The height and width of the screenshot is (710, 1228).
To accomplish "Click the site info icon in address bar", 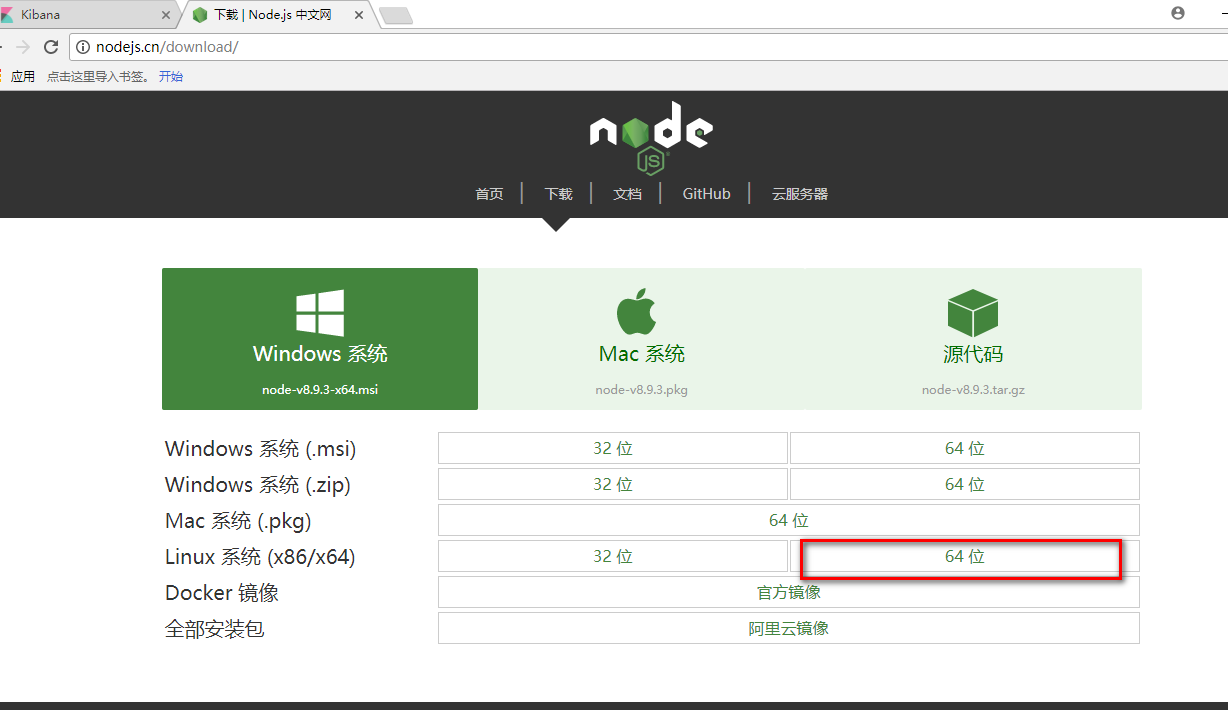I will tap(83, 47).
